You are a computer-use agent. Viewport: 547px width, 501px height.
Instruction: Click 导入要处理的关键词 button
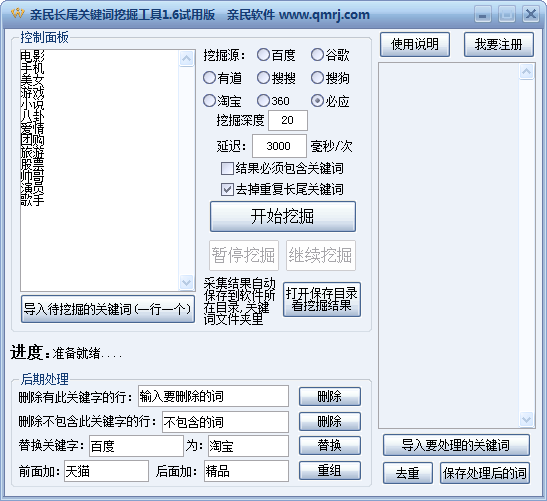[x=456, y=445]
